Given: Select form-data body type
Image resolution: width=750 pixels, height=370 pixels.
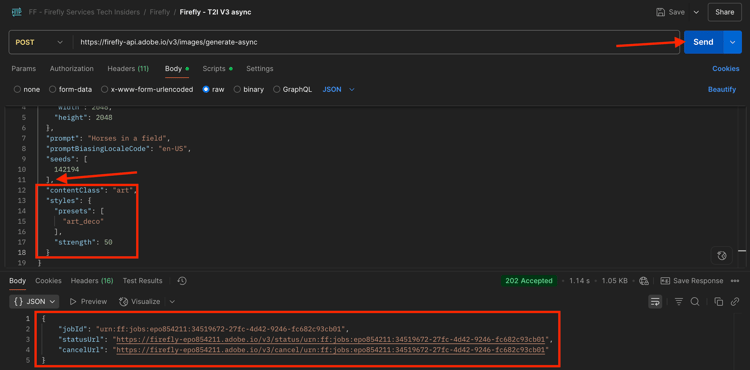Looking at the screenshot, I should tap(71, 89).
